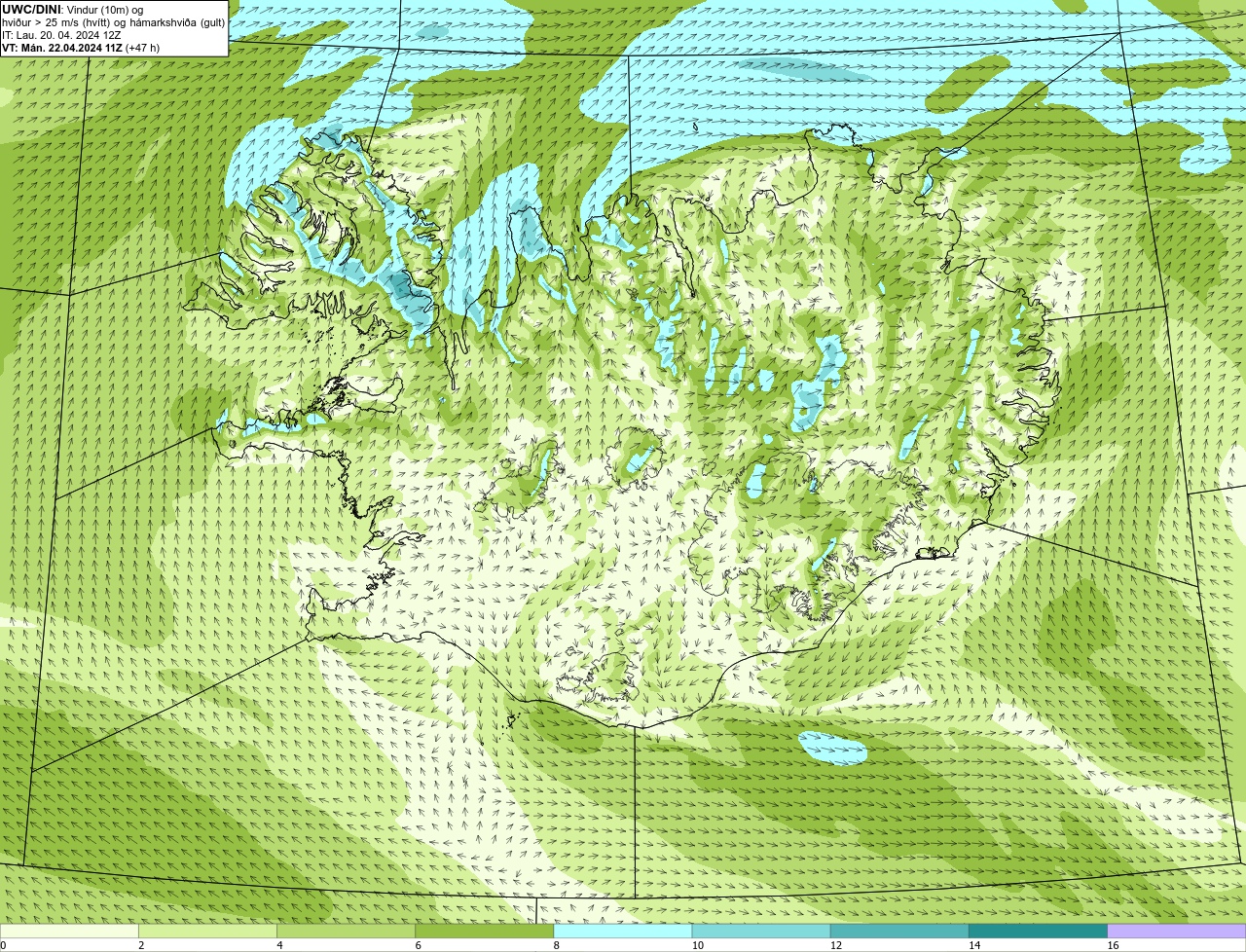Viewport: 1246px width, 952px height.
Task: Click the 0–2 m/s pale yellow legend swatch
Action: click(x=69, y=932)
